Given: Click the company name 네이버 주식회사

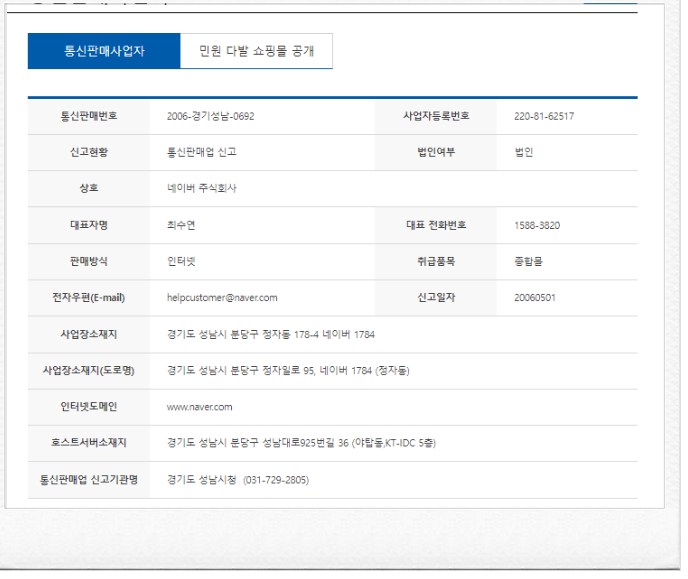Looking at the screenshot, I should pos(201,188).
